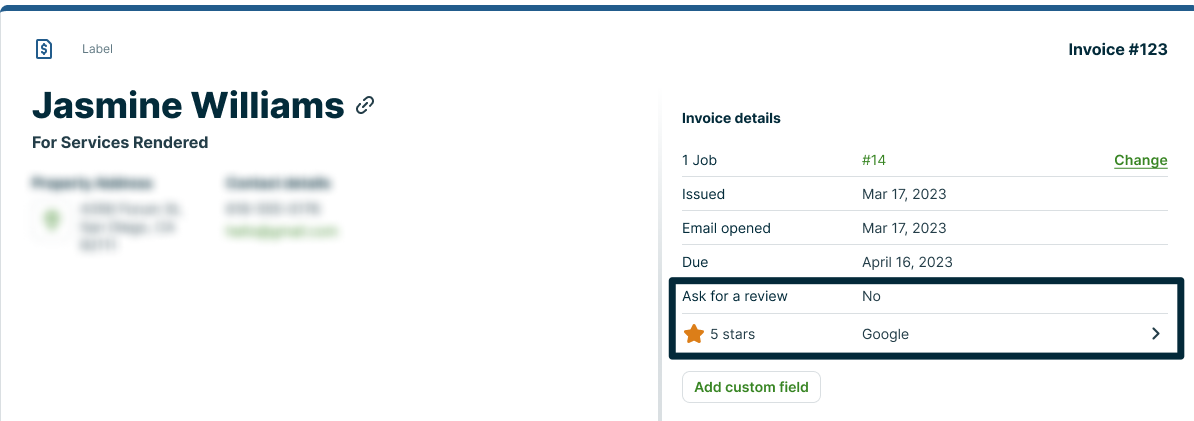Viewport: 1194px width, 421px height.
Task: Click the No value for review request
Action: coord(871,296)
